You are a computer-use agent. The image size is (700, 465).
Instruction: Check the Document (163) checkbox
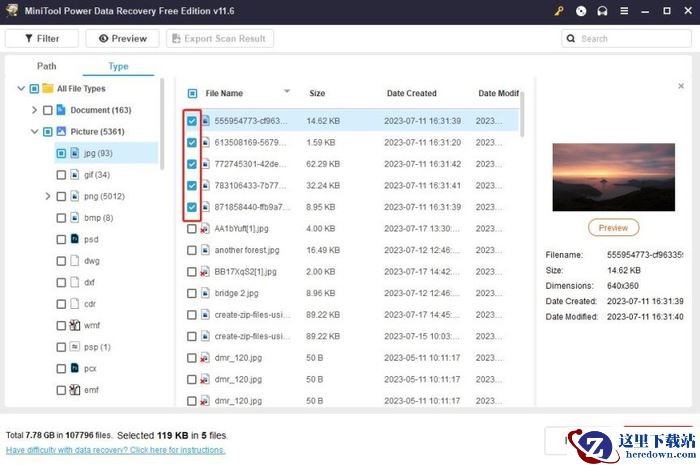click(x=48, y=110)
